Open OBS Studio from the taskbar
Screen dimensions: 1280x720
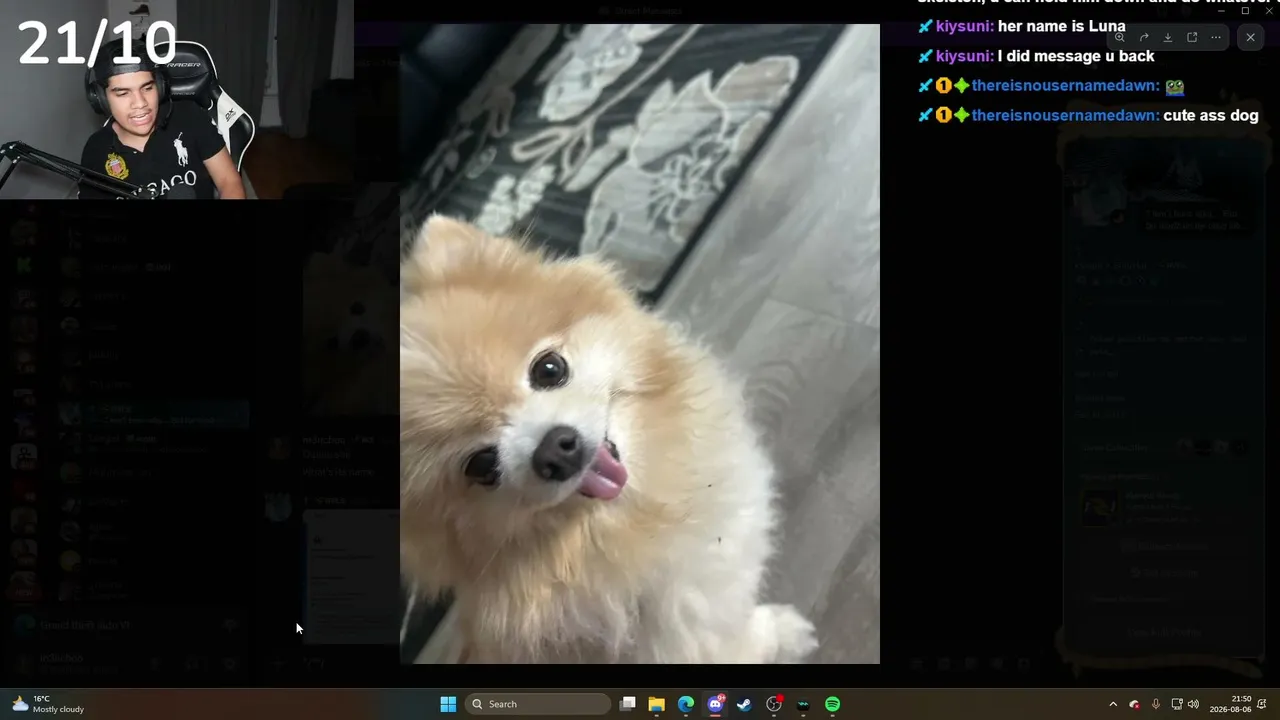774,704
